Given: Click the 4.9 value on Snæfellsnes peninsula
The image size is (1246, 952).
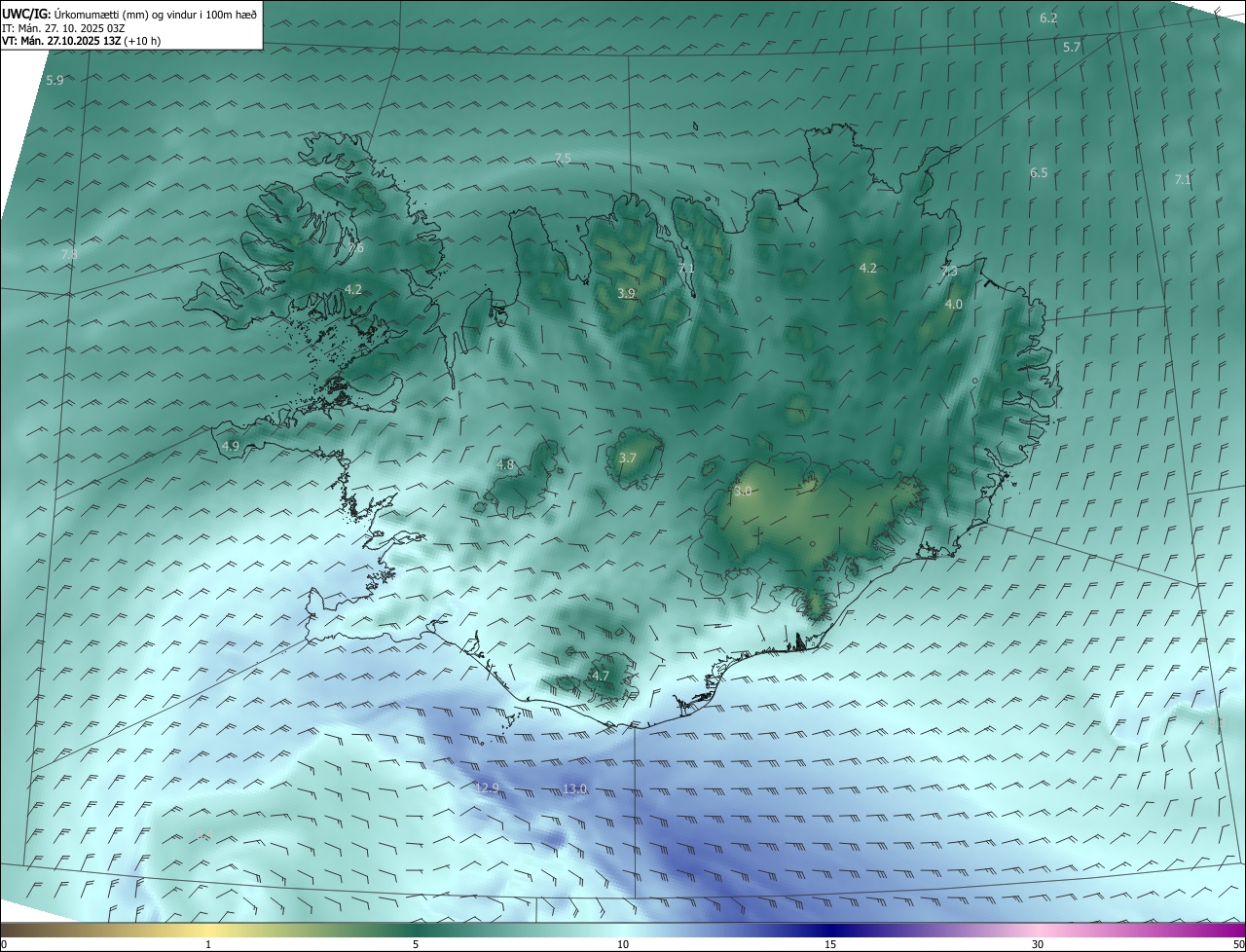Looking at the screenshot, I should tap(231, 446).
